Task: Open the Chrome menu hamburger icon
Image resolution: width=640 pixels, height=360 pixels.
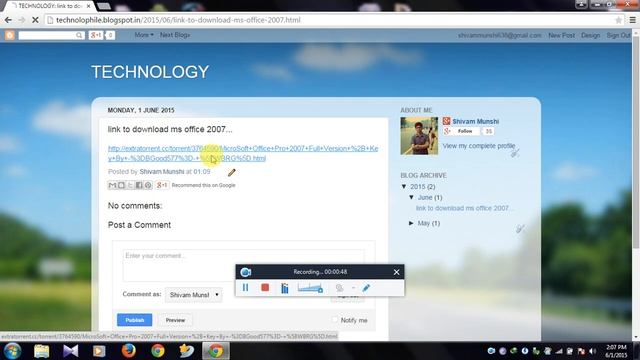Action: (632, 20)
